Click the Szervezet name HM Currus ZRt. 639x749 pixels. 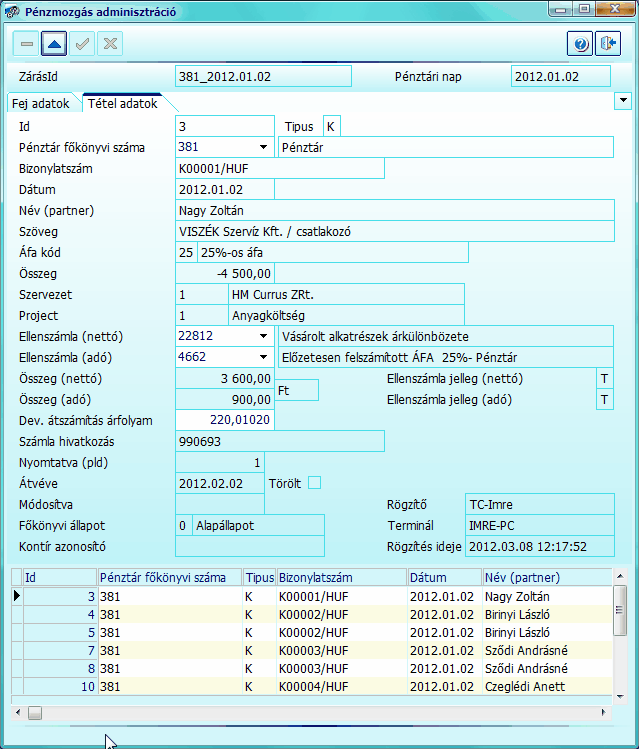(346, 295)
